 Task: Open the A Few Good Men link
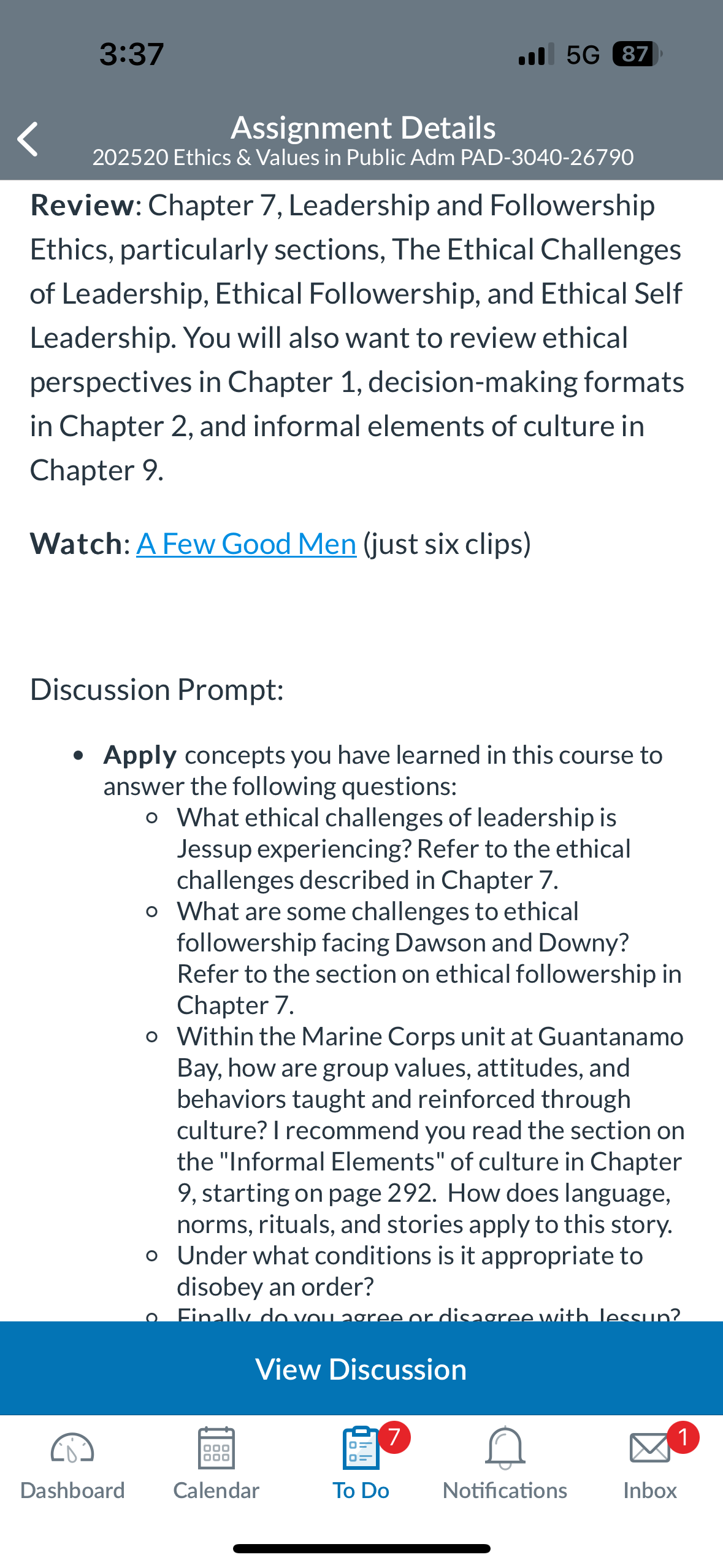[246, 544]
